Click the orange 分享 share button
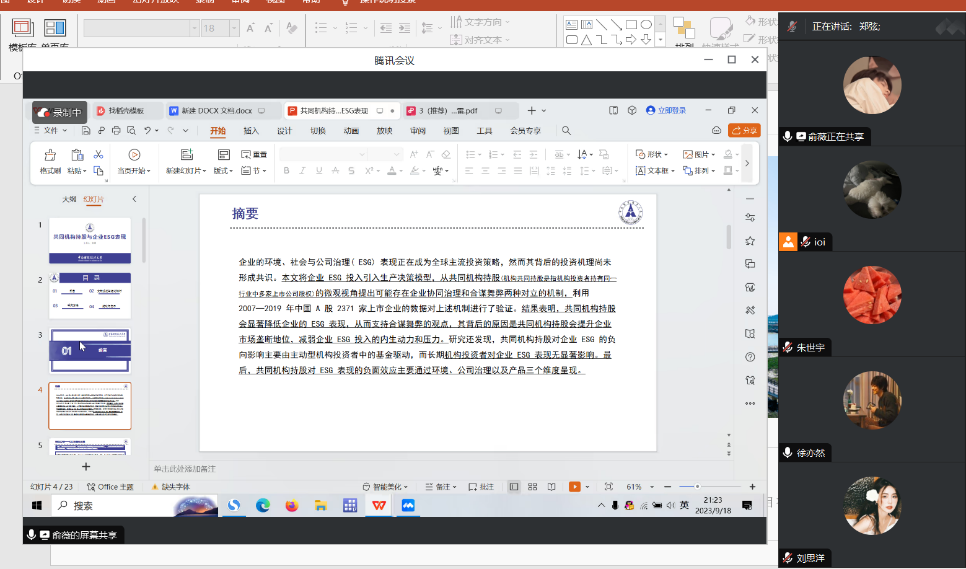This screenshot has height=569, width=966. [x=744, y=131]
